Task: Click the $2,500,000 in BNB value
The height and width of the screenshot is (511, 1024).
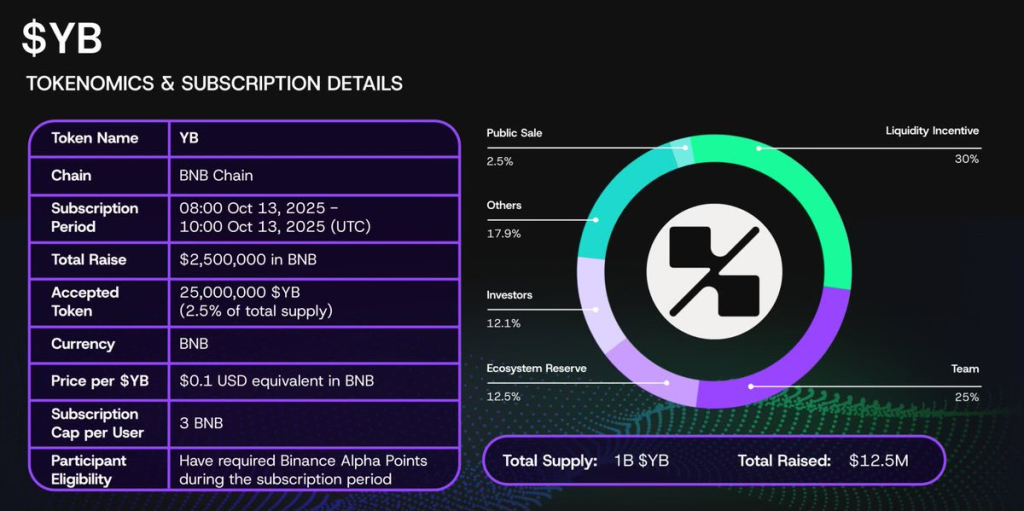Action: [245, 260]
